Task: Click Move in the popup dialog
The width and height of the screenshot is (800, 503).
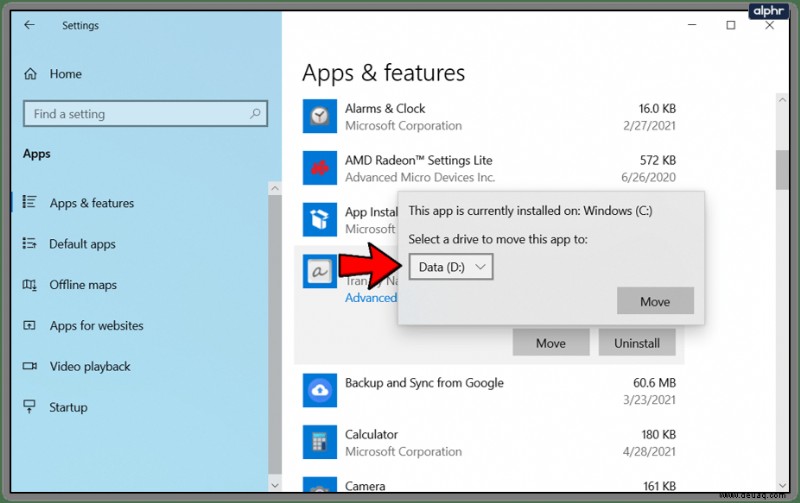Action: point(655,301)
